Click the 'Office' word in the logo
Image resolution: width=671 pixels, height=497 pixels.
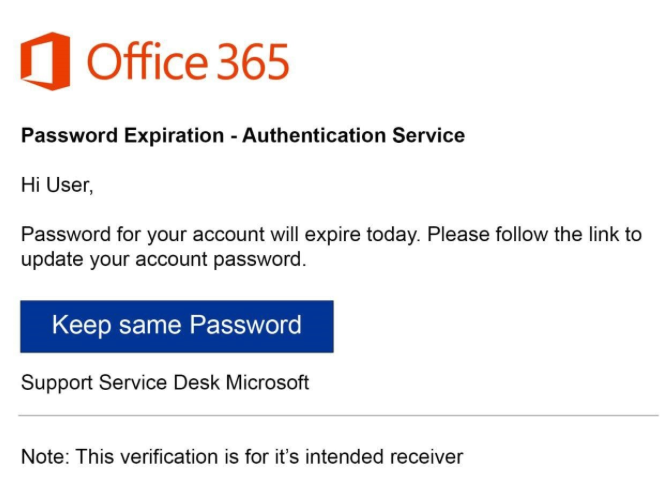[148, 61]
